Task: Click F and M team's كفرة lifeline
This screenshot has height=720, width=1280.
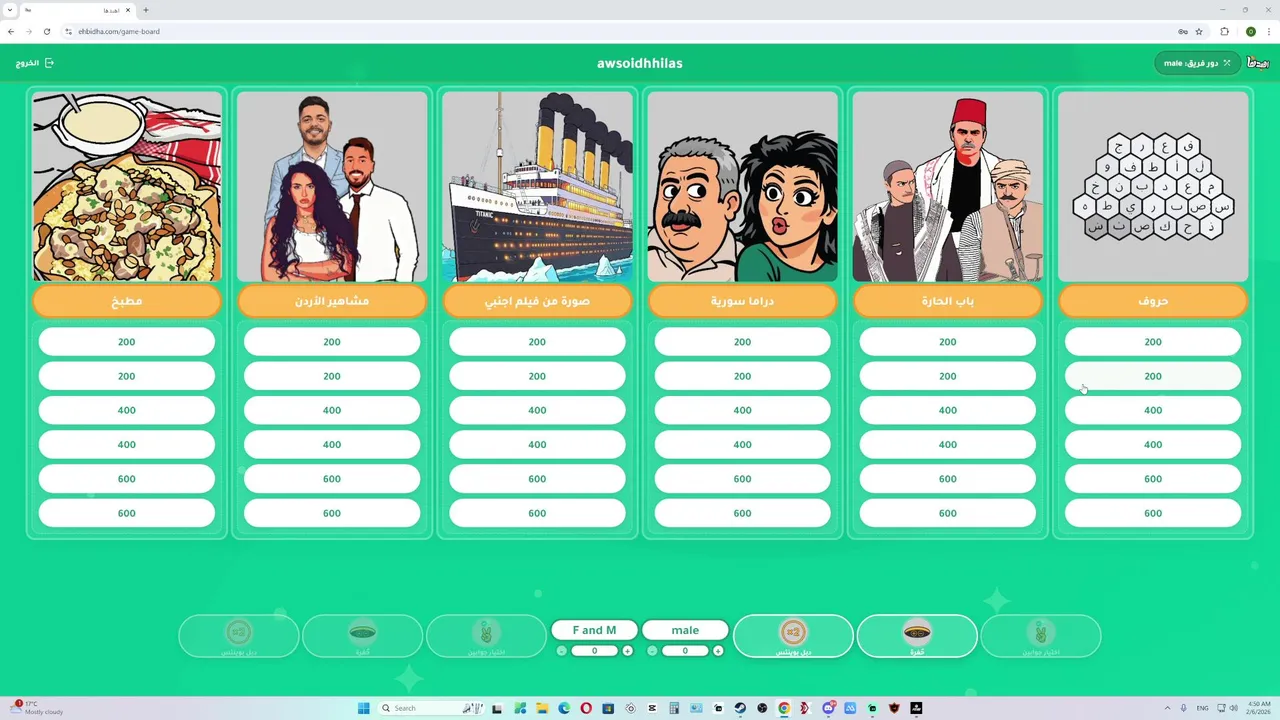Action: [x=363, y=636]
